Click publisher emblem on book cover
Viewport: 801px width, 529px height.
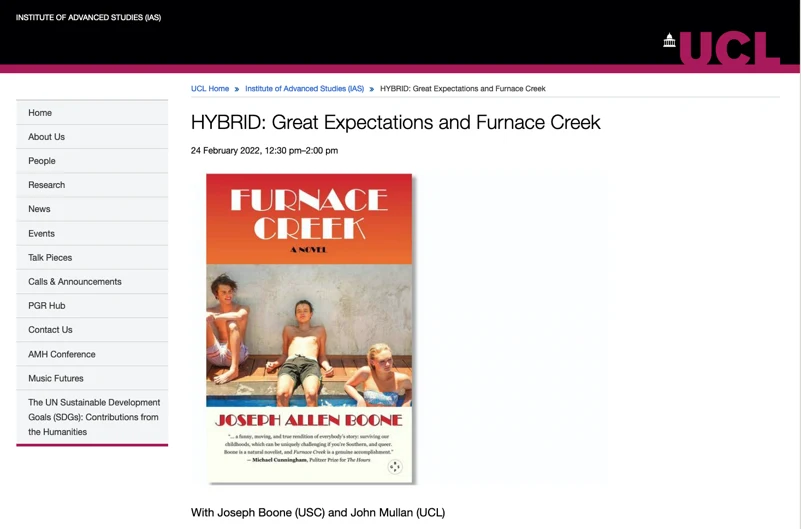point(395,467)
